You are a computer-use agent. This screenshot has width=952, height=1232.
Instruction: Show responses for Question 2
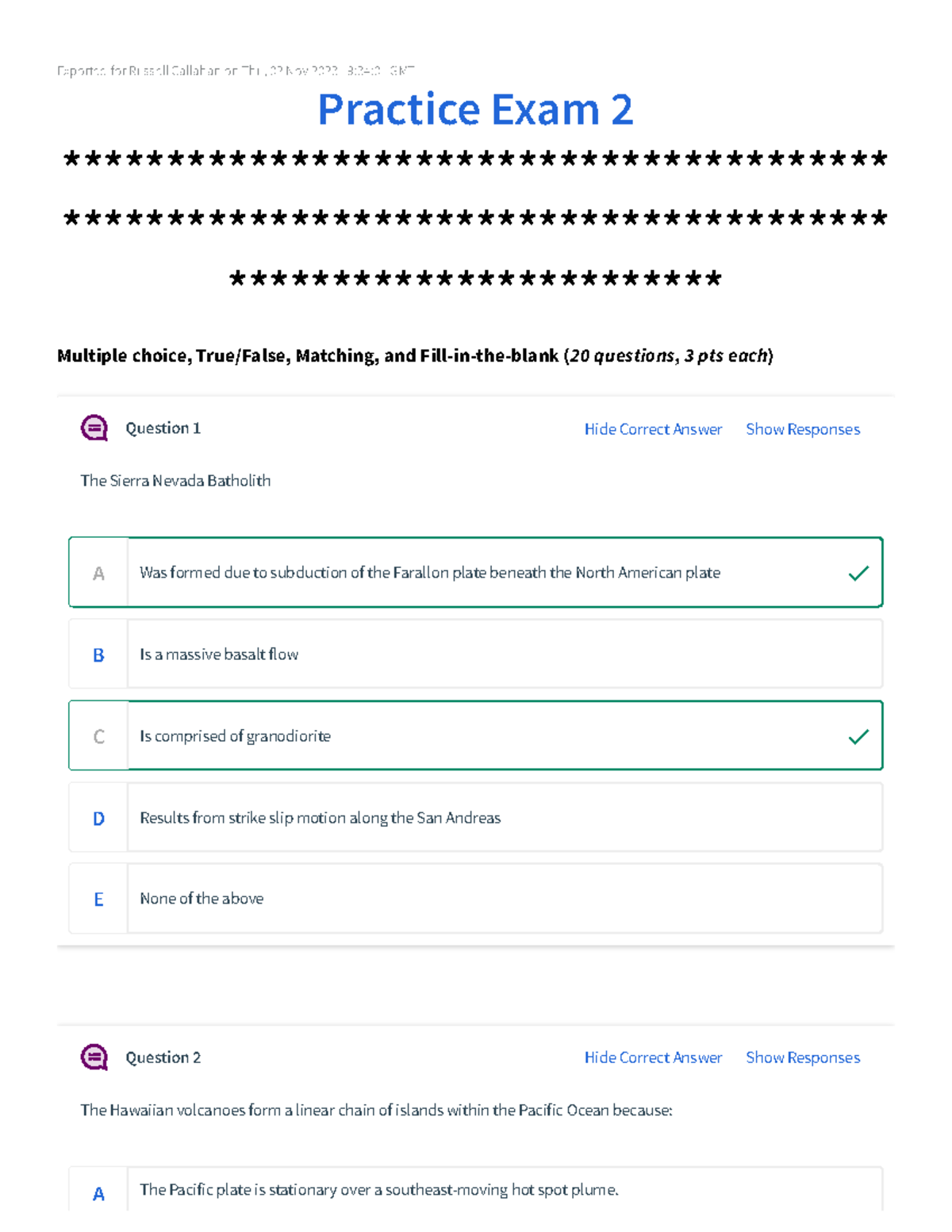click(802, 1057)
